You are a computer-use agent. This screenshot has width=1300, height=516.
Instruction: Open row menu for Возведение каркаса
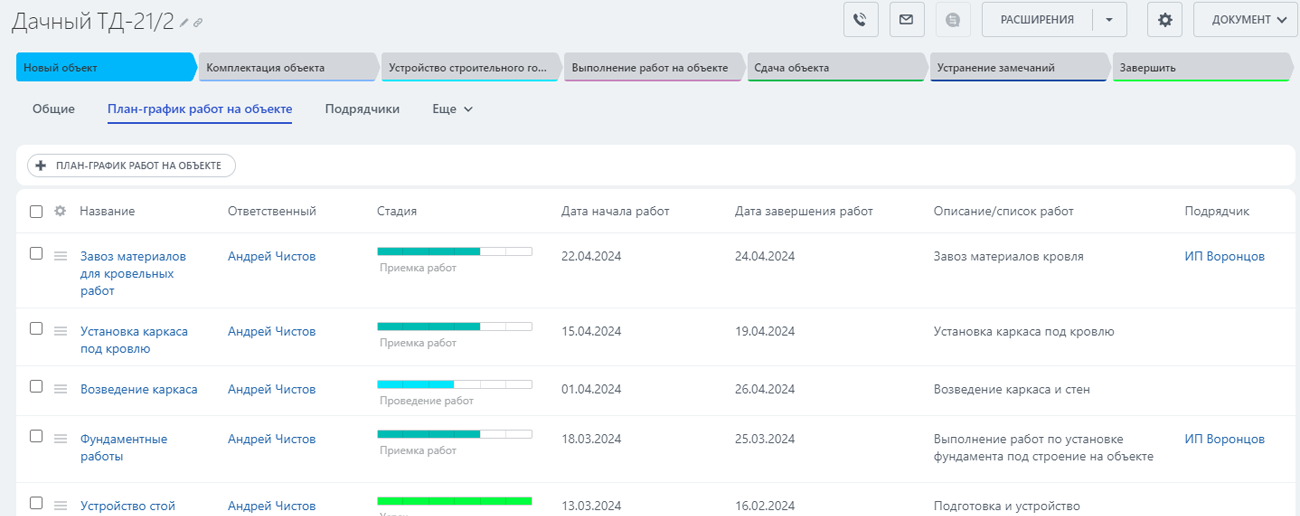(60, 389)
